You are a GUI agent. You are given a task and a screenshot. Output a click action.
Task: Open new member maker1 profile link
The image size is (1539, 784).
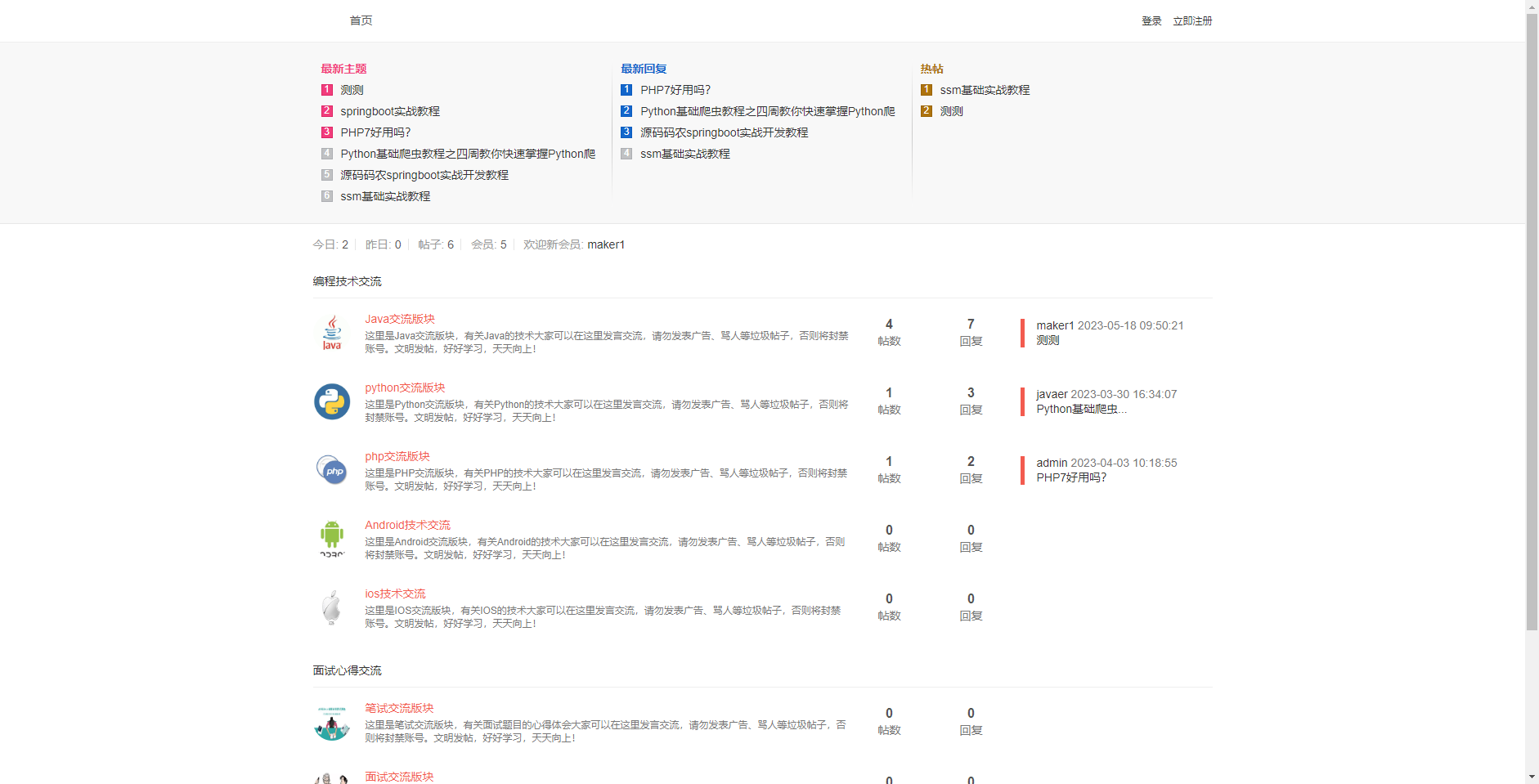pos(606,244)
